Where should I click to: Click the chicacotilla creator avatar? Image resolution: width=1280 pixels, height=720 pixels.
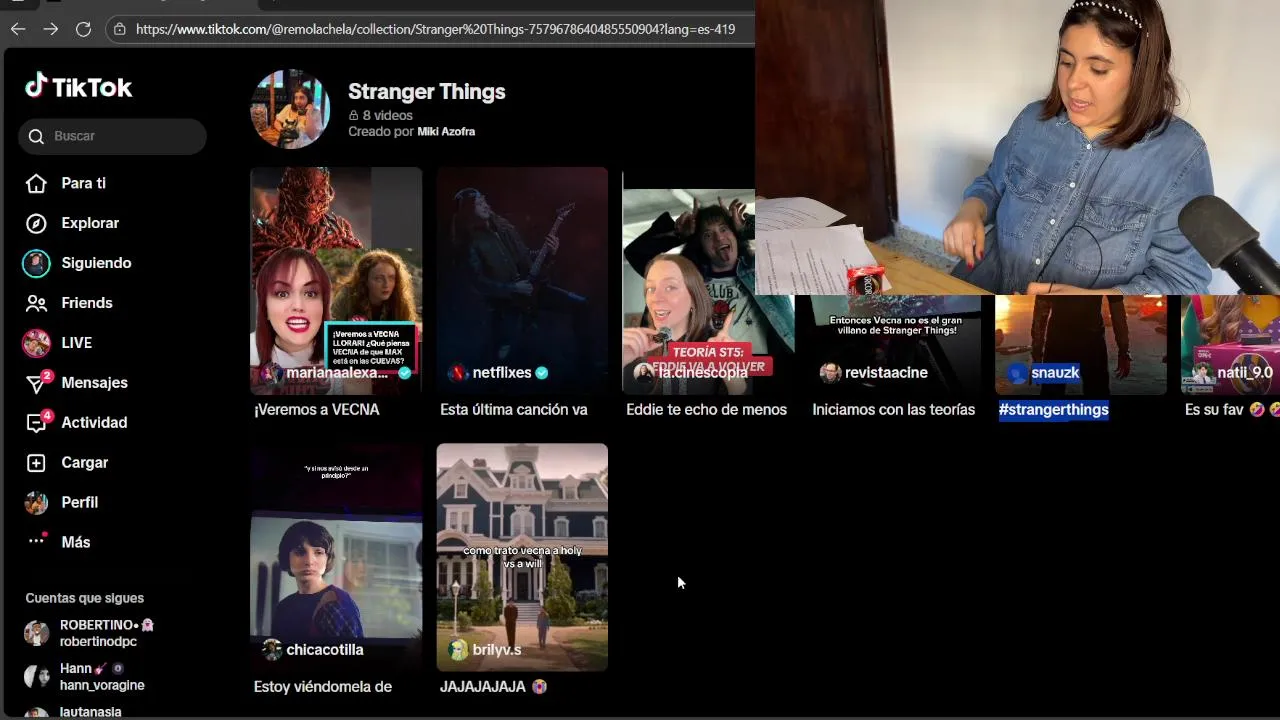pos(272,650)
